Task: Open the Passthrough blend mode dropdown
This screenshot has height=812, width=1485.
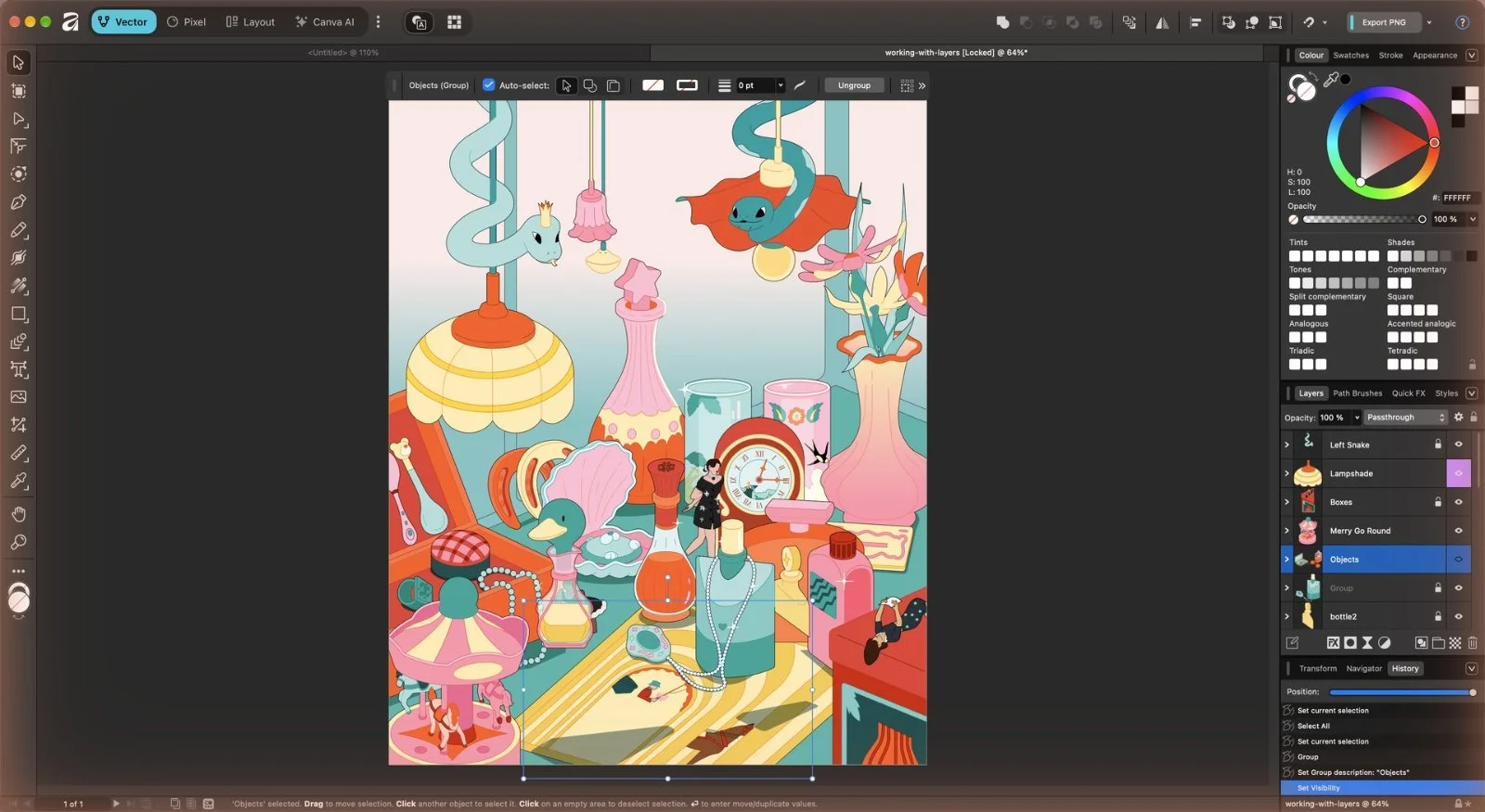Action: tap(1405, 418)
